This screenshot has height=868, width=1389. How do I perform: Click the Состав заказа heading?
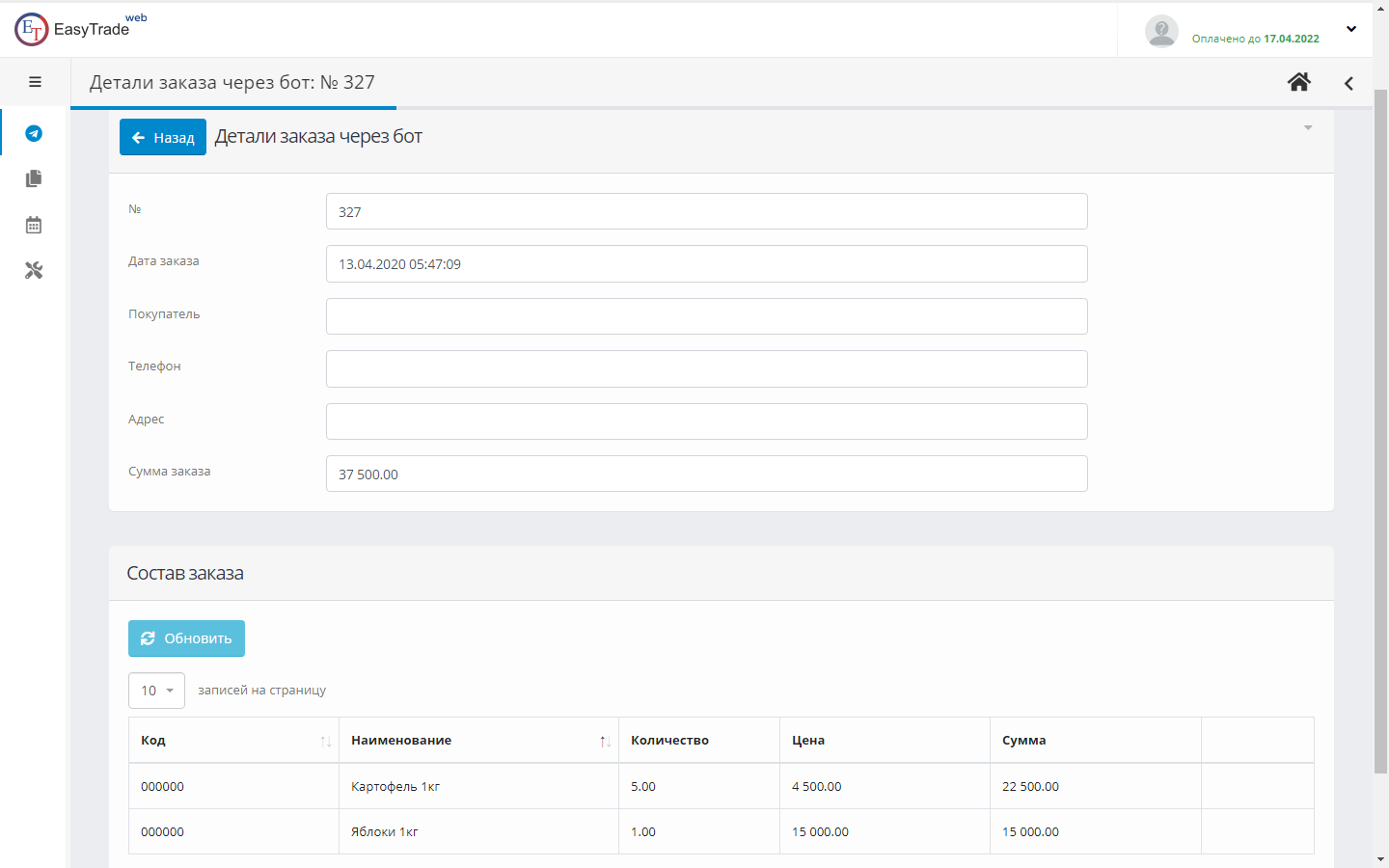[185, 573]
